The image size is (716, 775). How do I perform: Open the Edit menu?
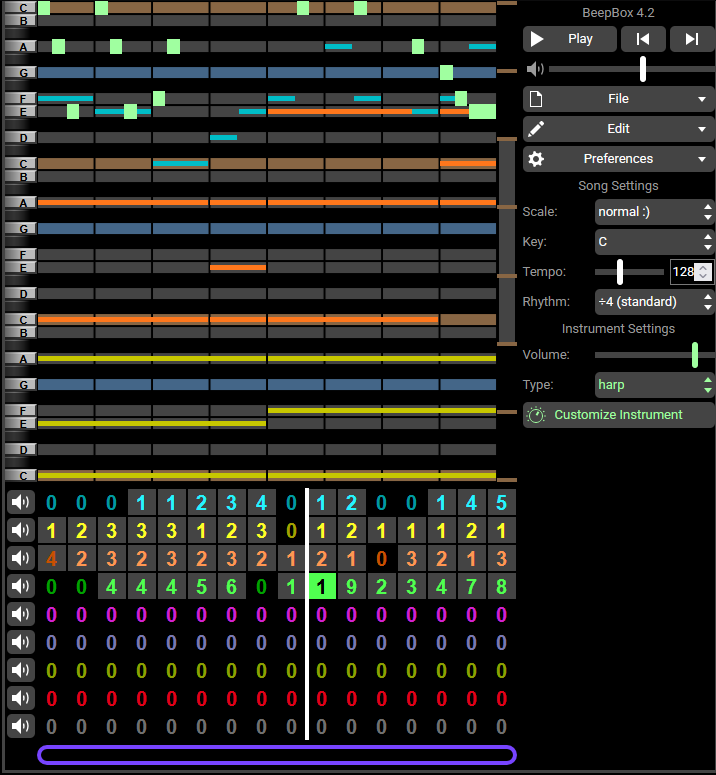[619, 129]
